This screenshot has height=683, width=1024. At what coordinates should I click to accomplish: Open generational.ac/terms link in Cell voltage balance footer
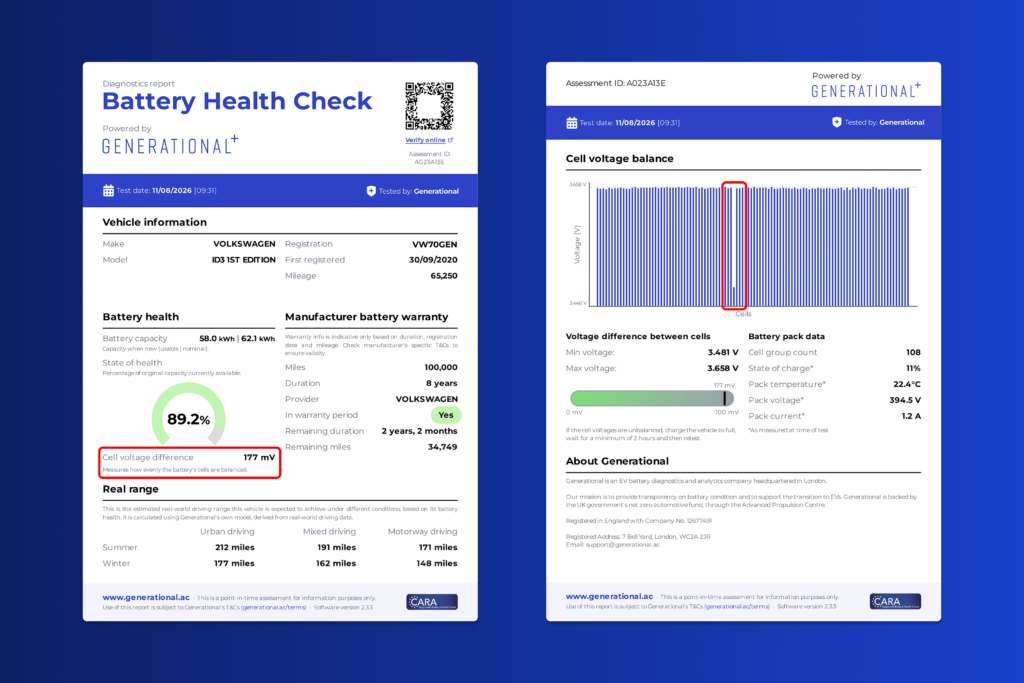tap(737, 607)
